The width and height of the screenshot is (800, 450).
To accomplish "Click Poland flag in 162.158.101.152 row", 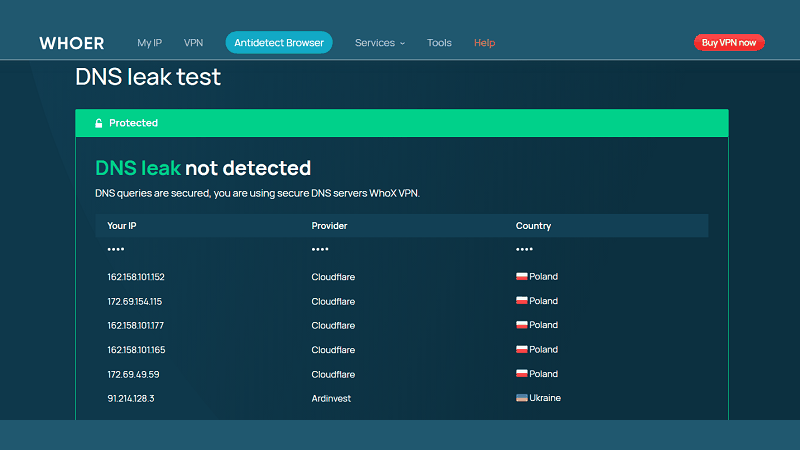I will (521, 277).
